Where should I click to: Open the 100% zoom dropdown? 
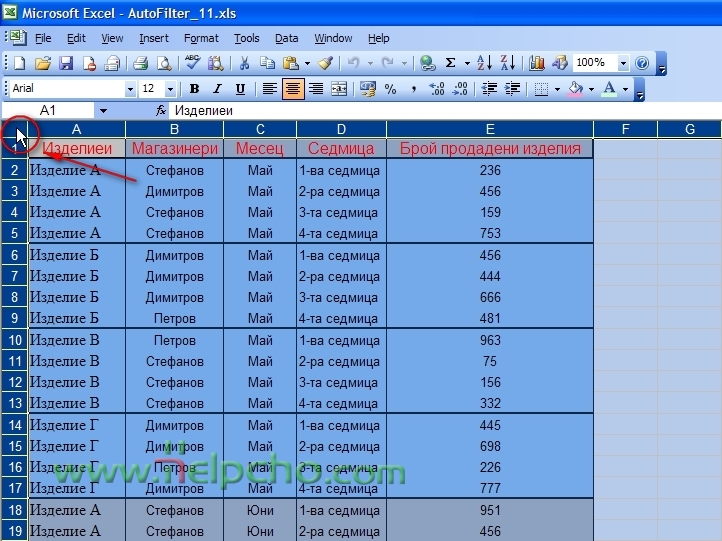coord(623,63)
